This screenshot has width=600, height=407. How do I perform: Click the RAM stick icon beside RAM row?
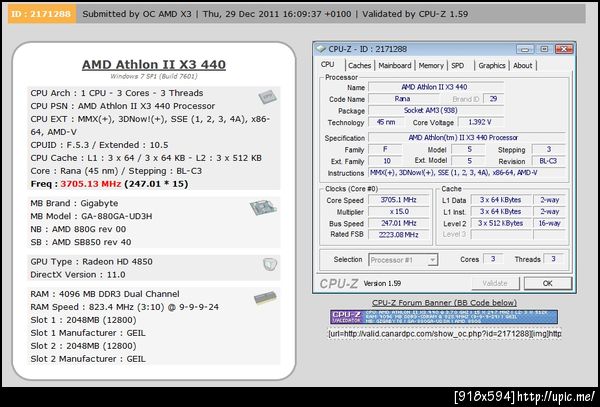(265, 298)
